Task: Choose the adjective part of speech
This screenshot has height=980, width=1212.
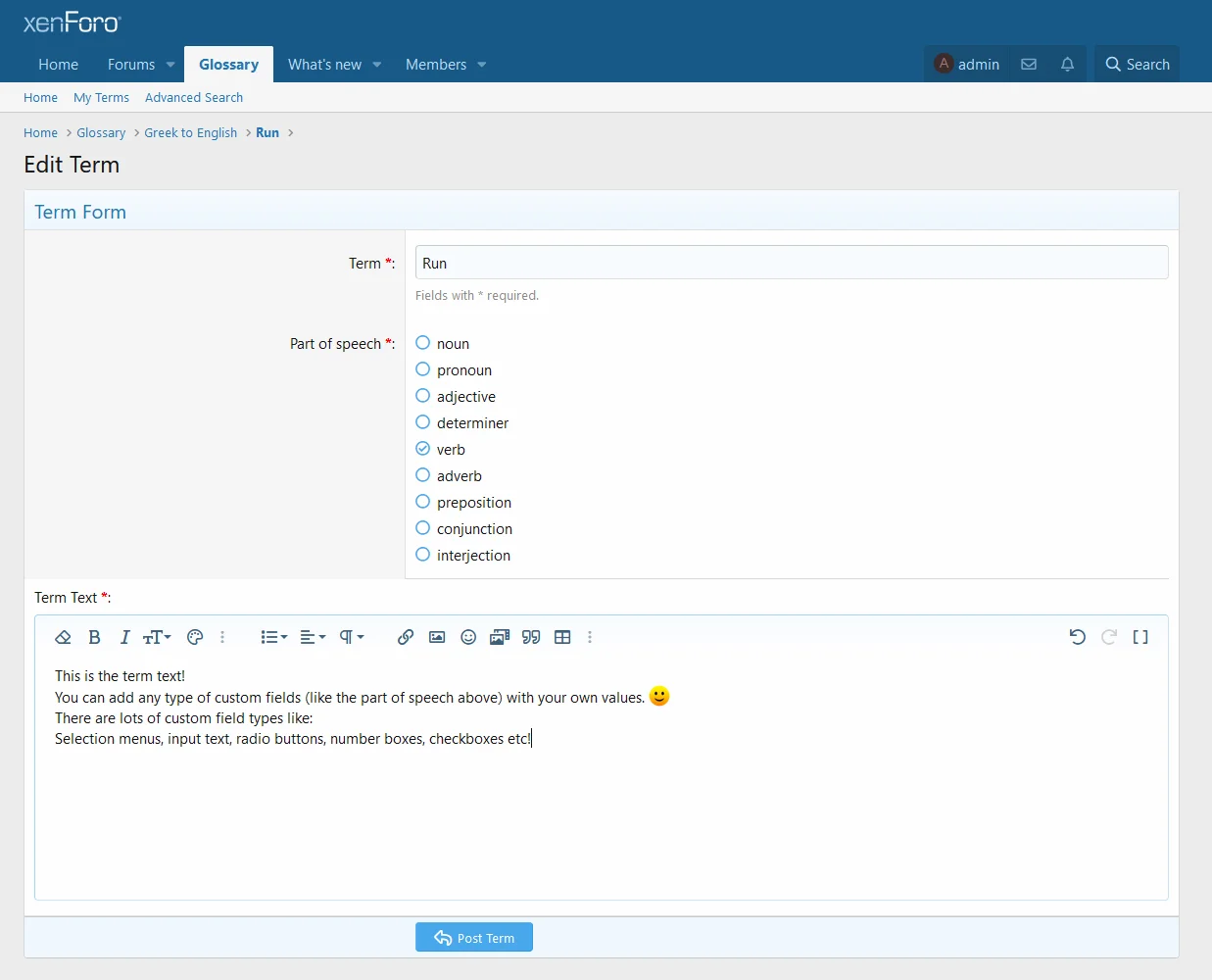Action: tap(423, 396)
